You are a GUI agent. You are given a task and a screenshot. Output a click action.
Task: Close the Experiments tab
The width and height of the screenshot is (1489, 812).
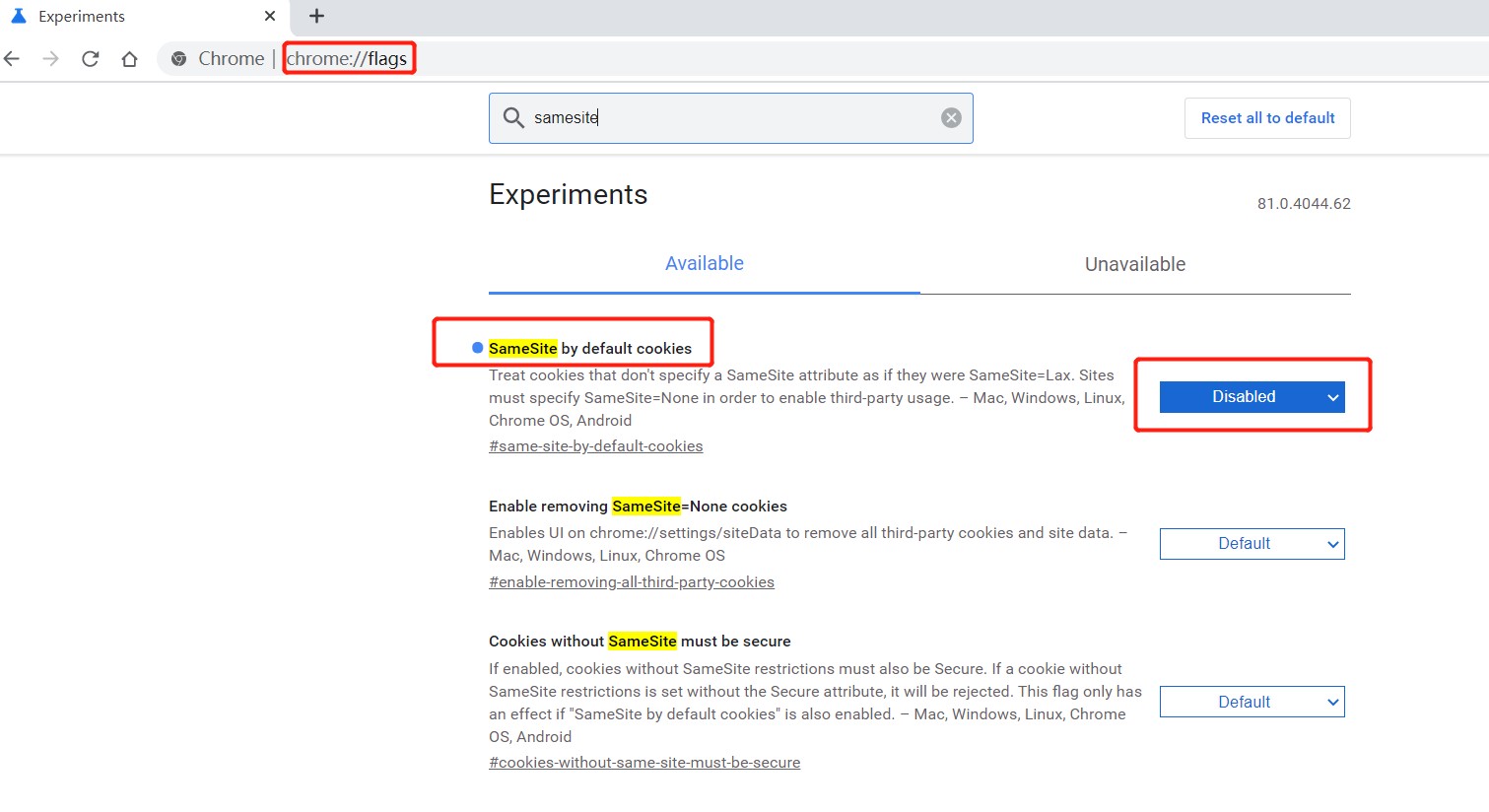[270, 16]
